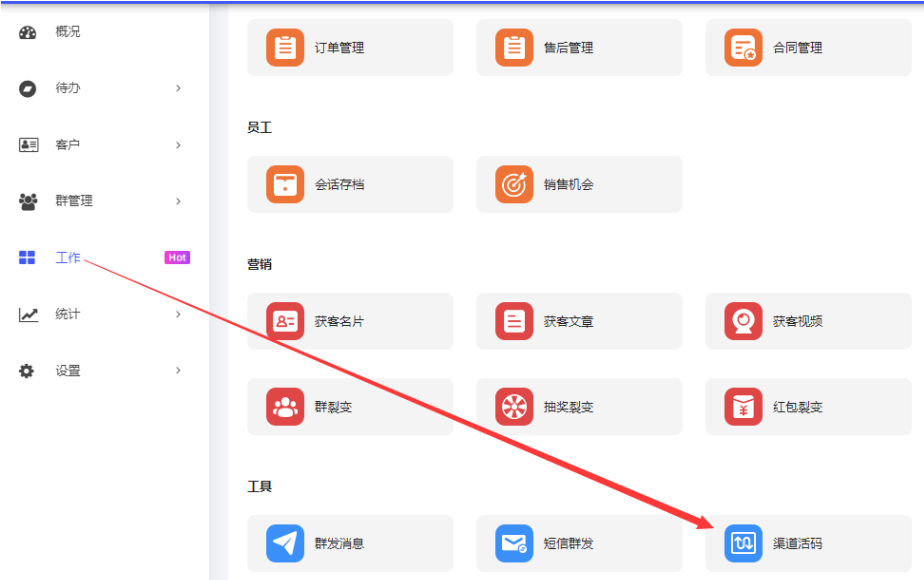Open the 渠道活码 card label

(x=798, y=543)
